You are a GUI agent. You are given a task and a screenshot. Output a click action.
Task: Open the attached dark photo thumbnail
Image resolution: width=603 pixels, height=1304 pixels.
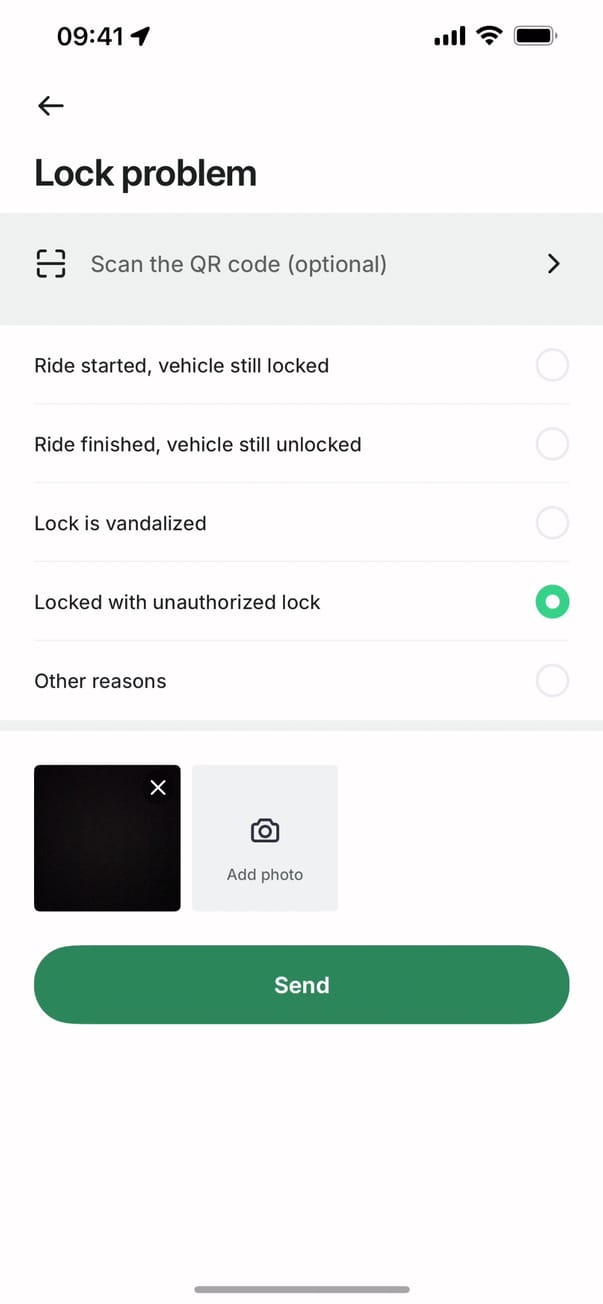point(100,845)
